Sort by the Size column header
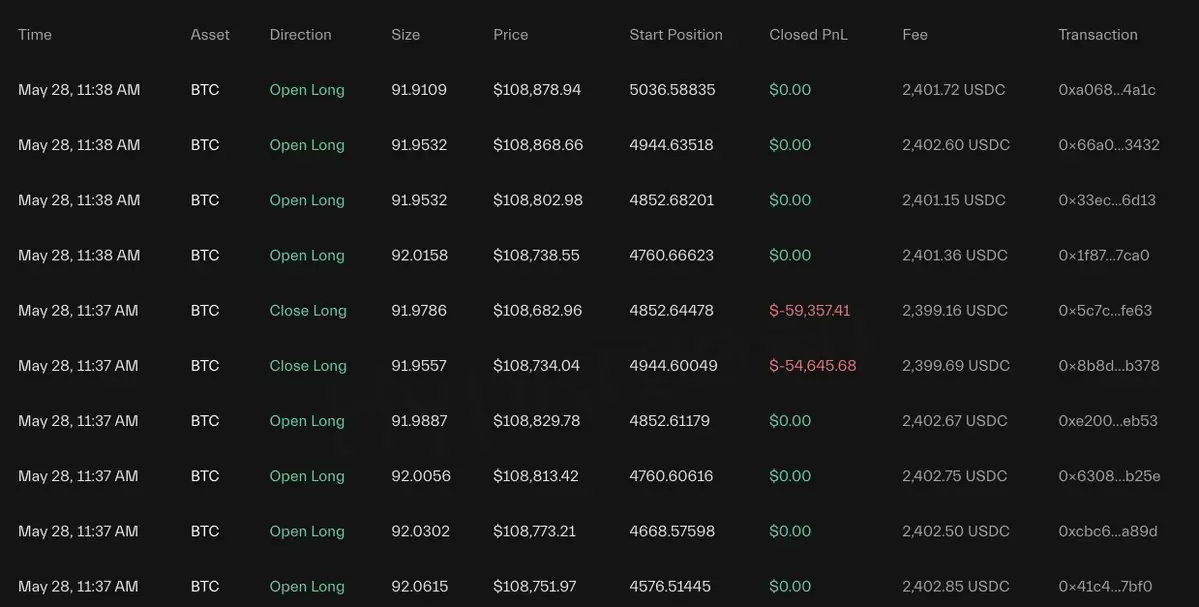The height and width of the screenshot is (607, 1199). coord(405,34)
